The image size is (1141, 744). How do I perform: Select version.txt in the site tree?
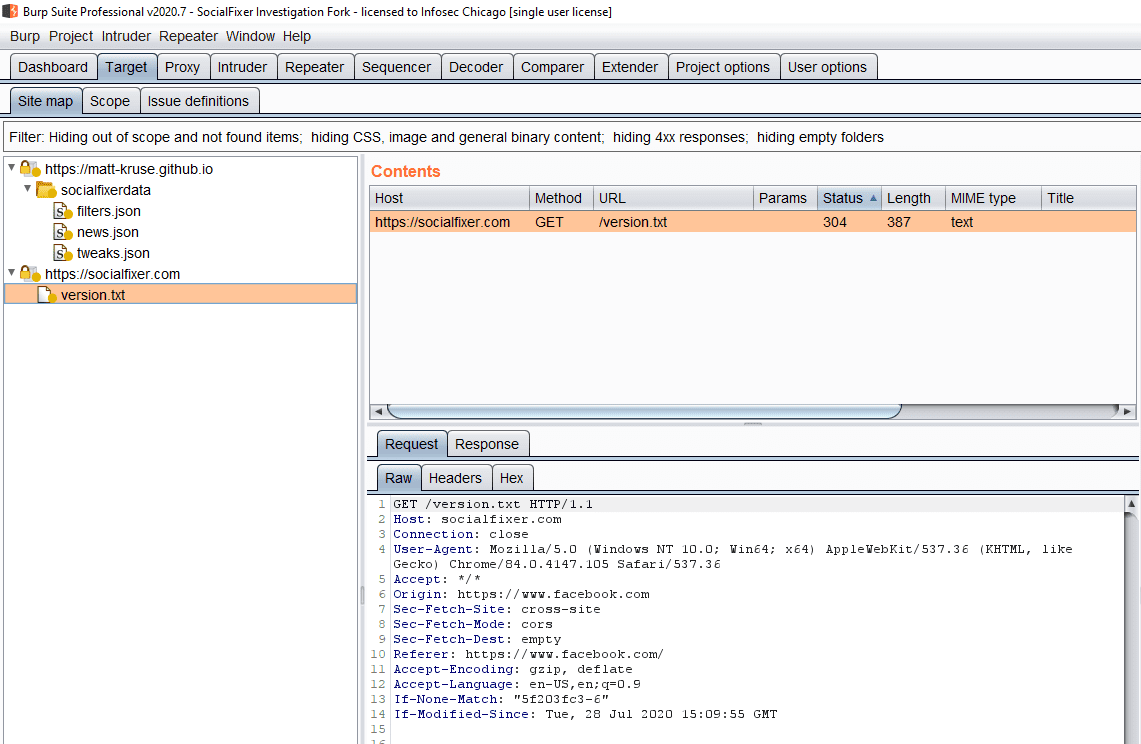93,295
